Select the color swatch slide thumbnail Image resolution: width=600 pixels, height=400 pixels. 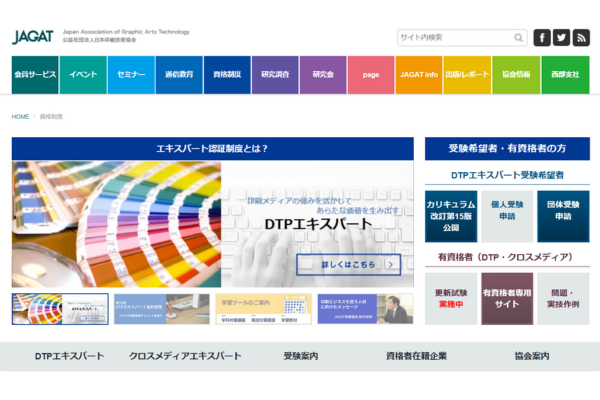(x=60, y=309)
